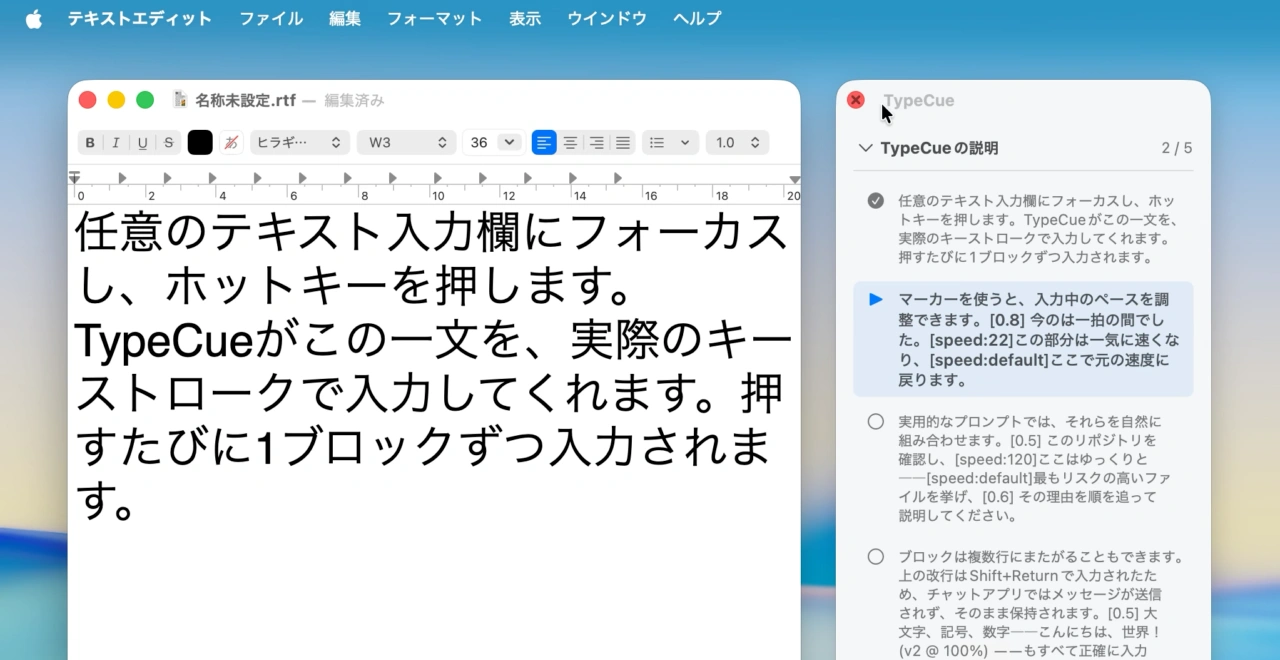Toggle strikethrough formatting (S)
The width and height of the screenshot is (1280, 660).
coord(168,143)
